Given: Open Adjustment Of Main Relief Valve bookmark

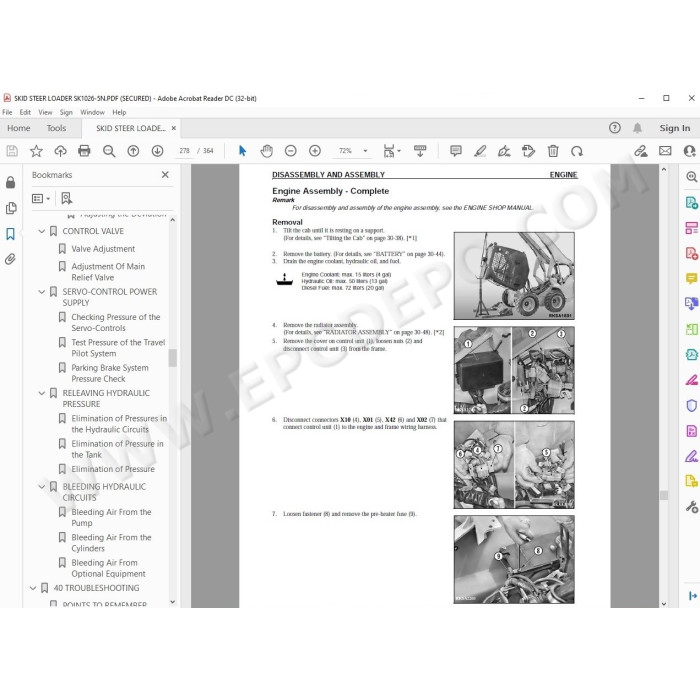Looking at the screenshot, I should click(108, 272).
